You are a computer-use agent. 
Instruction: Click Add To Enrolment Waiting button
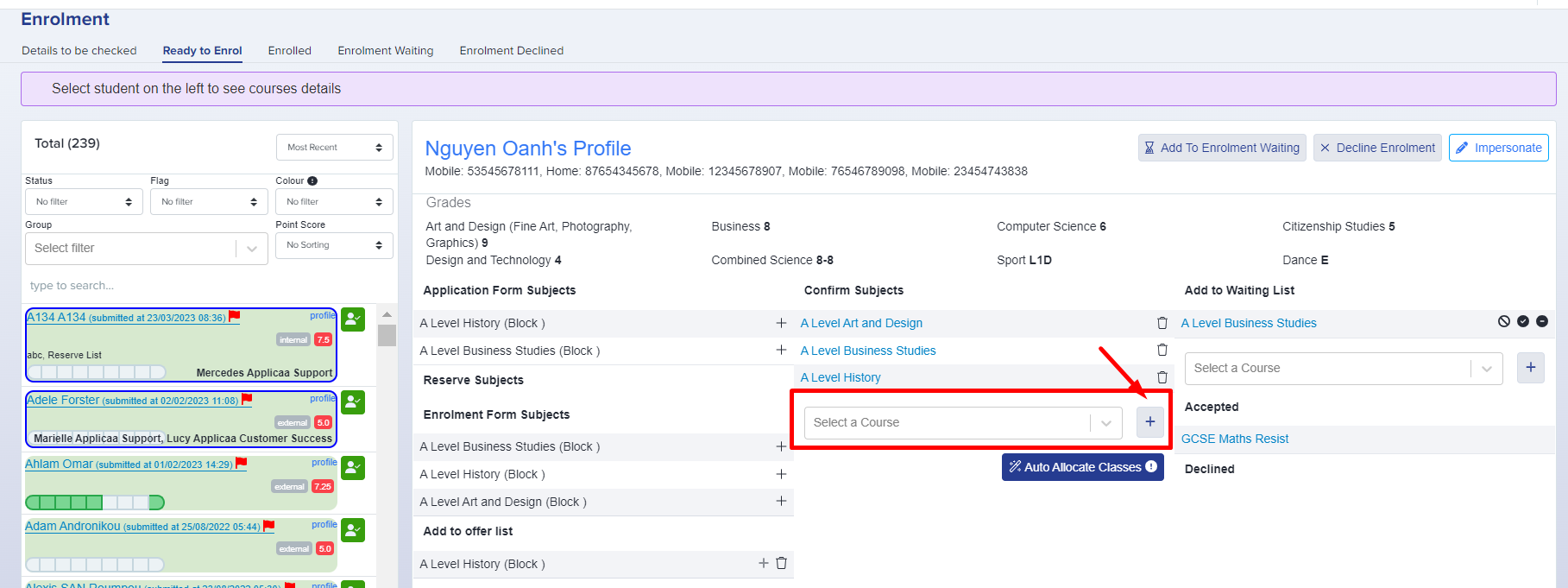click(x=1222, y=148)
